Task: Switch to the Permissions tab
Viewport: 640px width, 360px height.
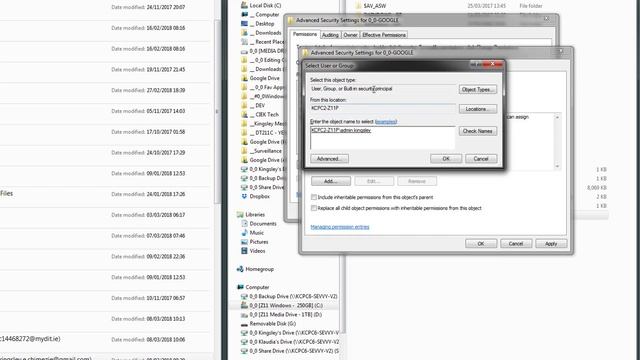Action: [x=305, y=34]
